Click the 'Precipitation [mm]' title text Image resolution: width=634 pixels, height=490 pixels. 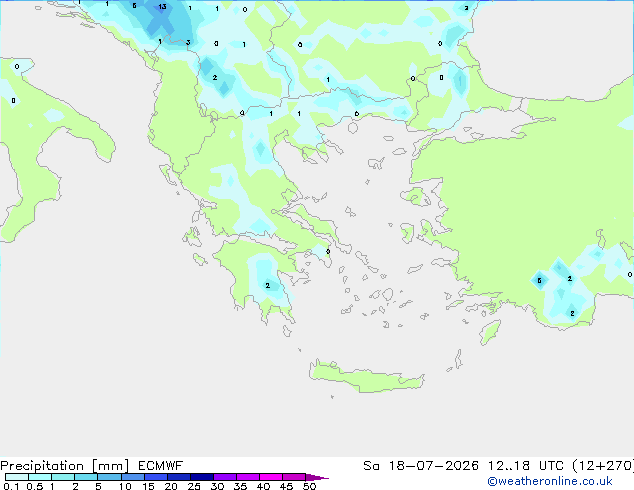point(65,466)
